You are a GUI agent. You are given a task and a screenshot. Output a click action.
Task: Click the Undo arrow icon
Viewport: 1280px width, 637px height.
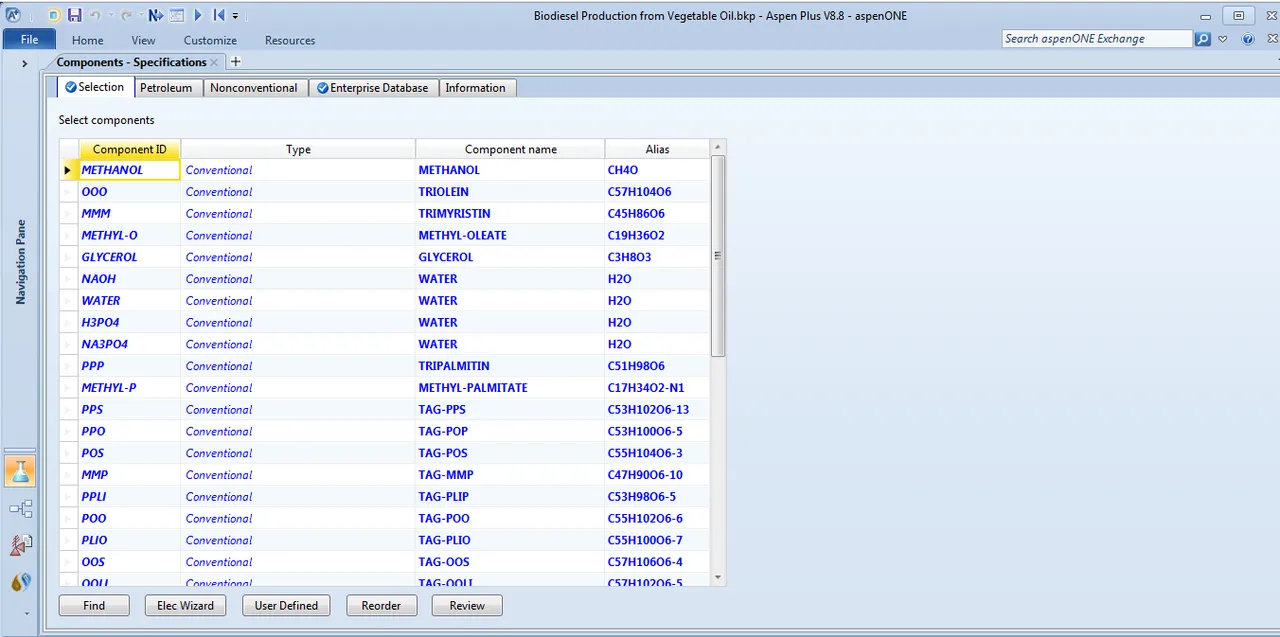95,16
